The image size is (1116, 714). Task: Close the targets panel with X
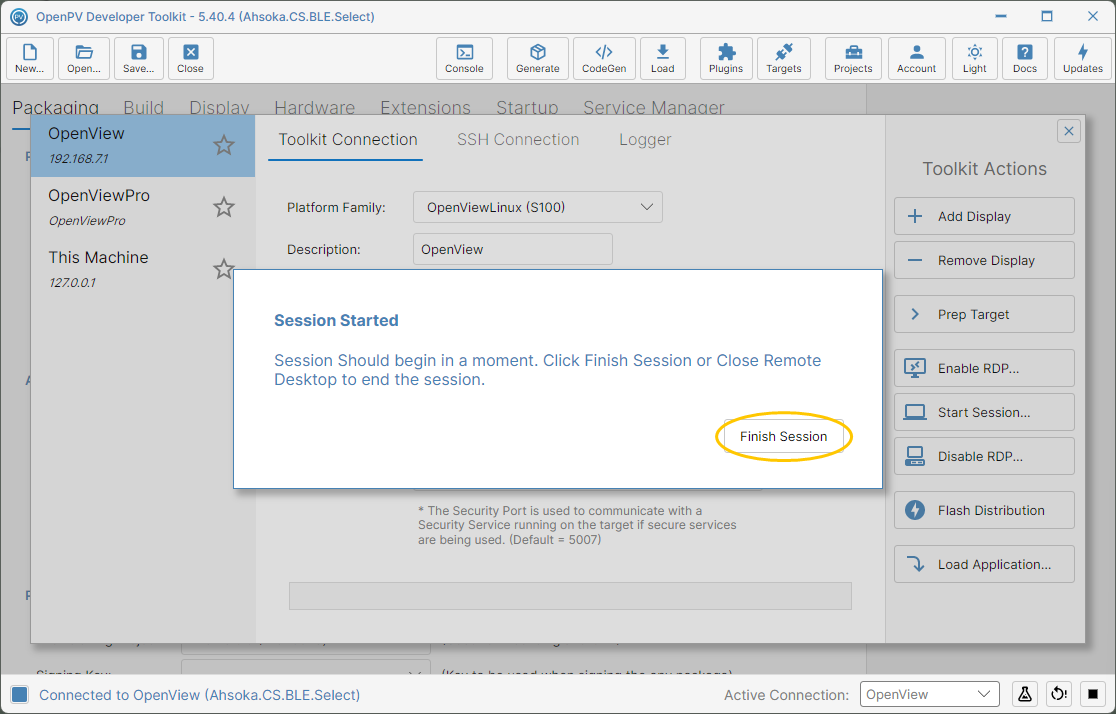1068,131
